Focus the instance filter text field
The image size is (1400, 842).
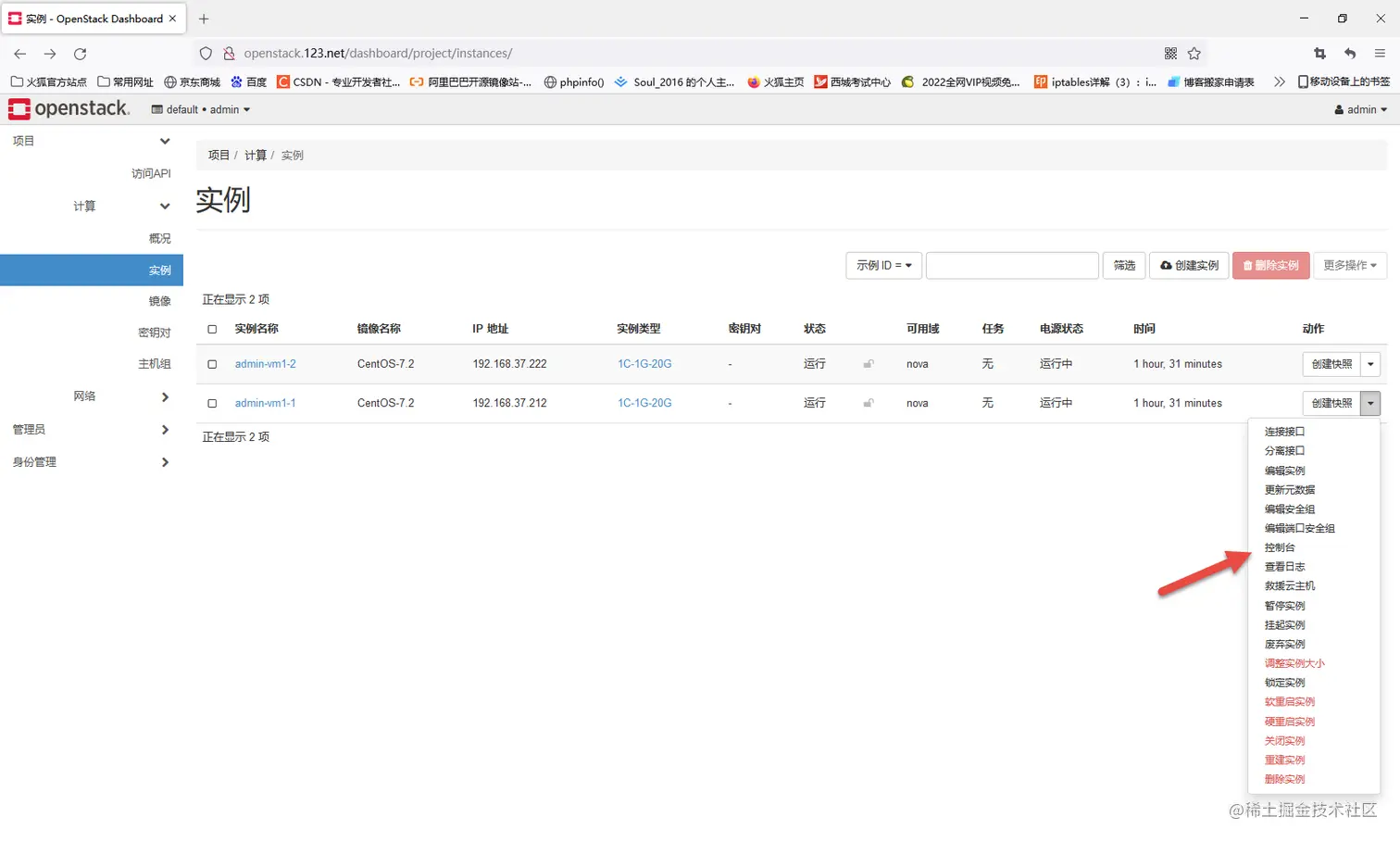[x=1012, y=266]
